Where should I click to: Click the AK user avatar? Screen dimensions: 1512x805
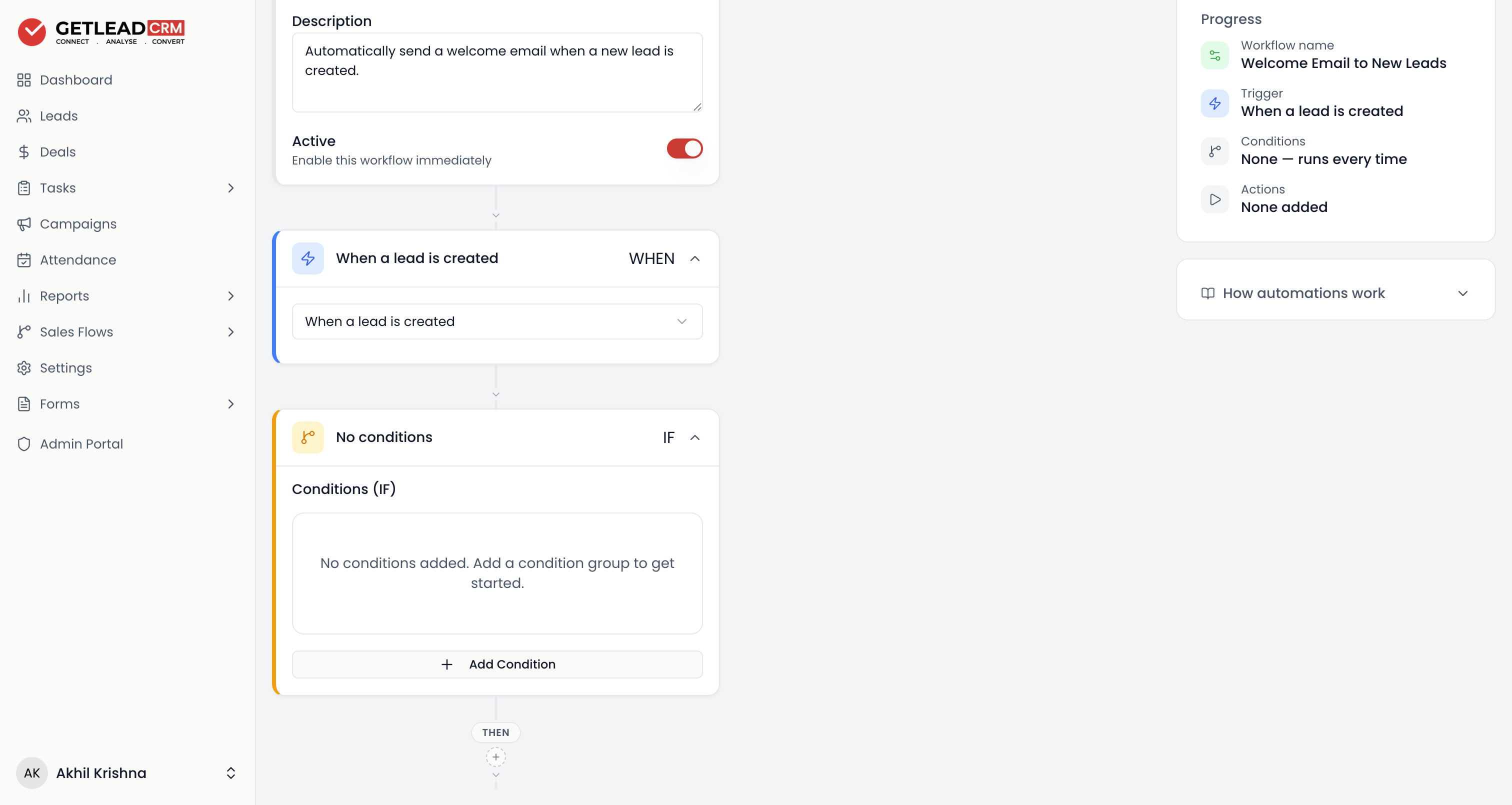pos(31,772)
